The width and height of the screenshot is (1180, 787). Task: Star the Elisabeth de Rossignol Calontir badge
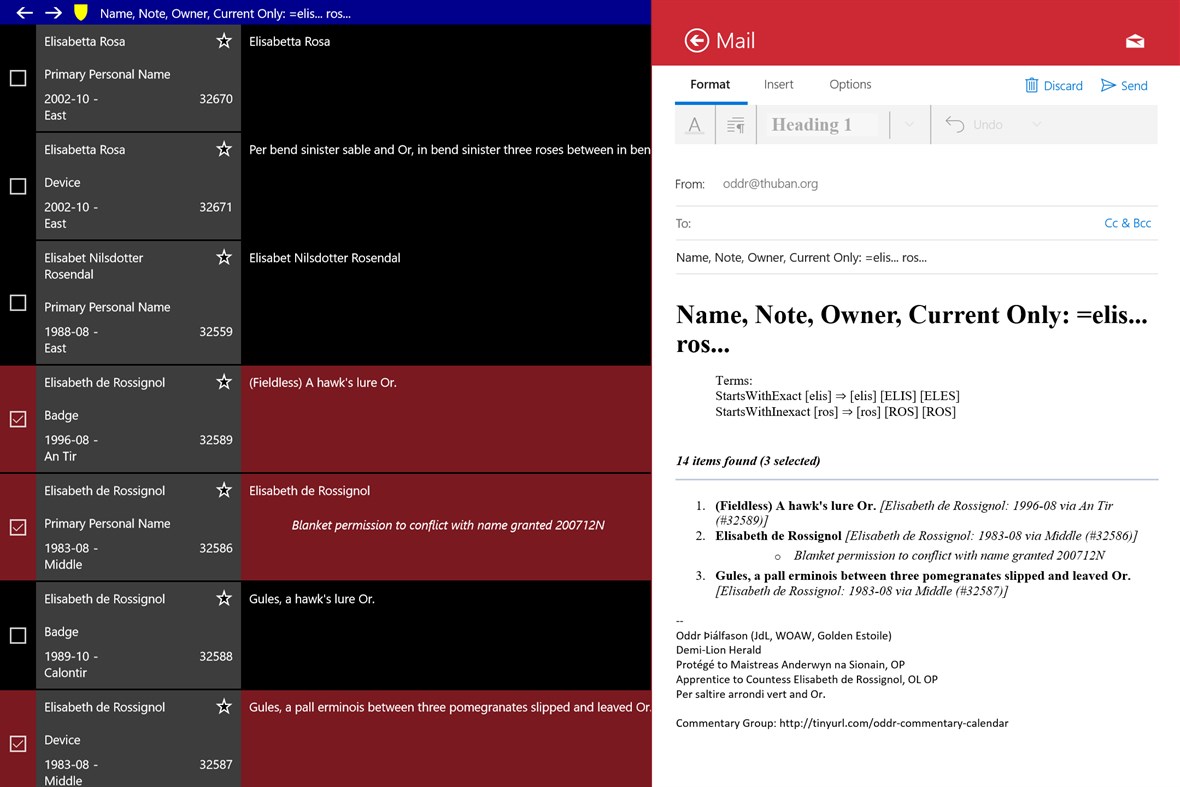coord(224,599)
